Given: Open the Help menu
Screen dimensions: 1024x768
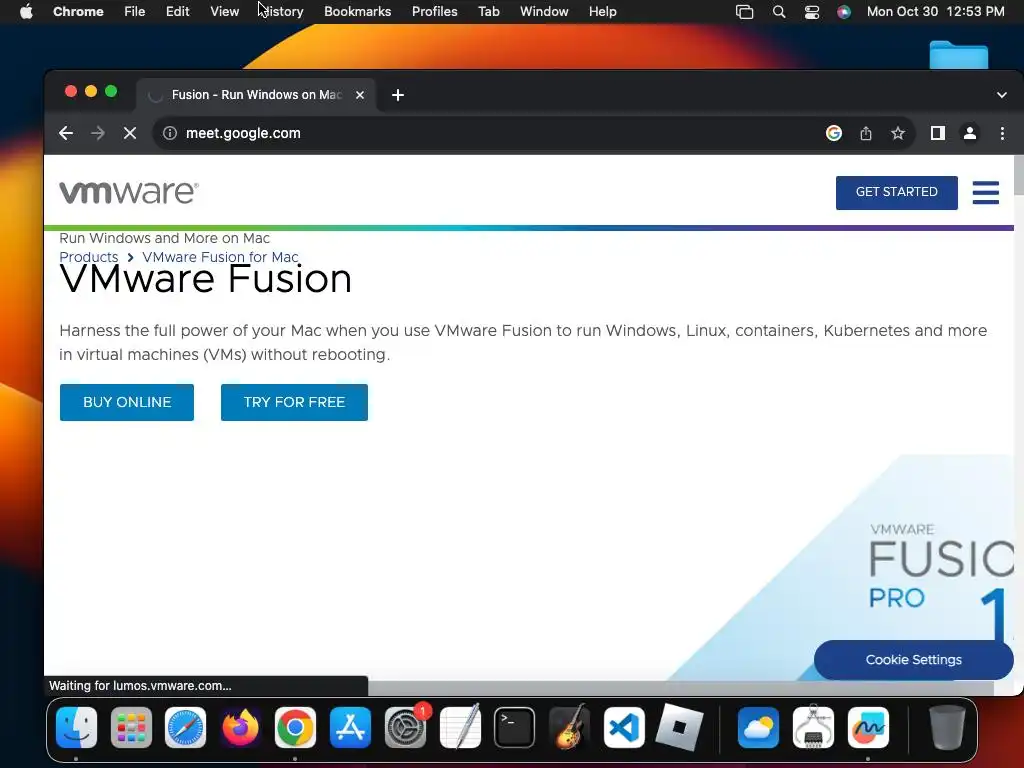Looking at the screenshot, I should click(x=602, y=12).
